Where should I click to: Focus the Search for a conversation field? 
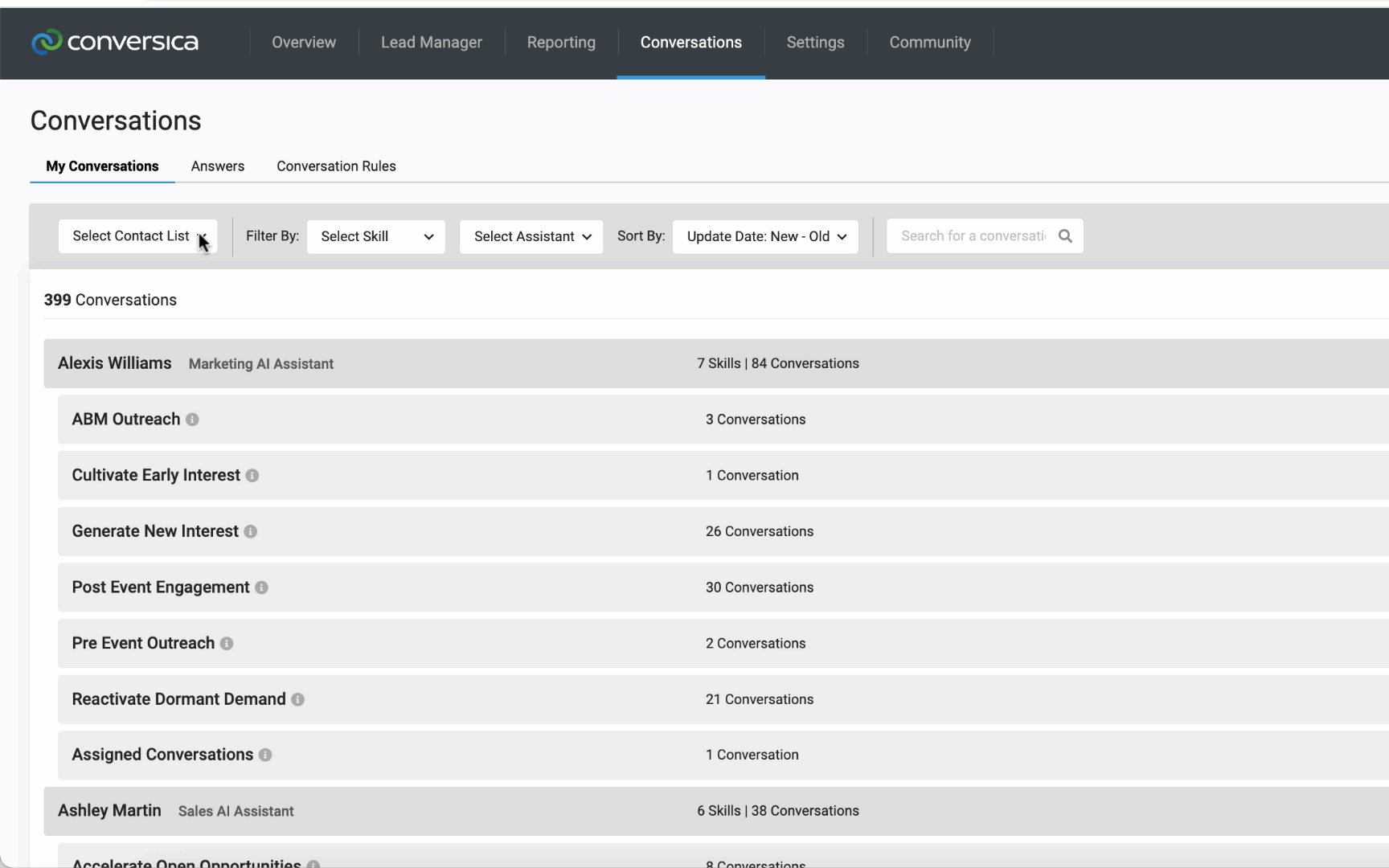(x=973, y=236)
